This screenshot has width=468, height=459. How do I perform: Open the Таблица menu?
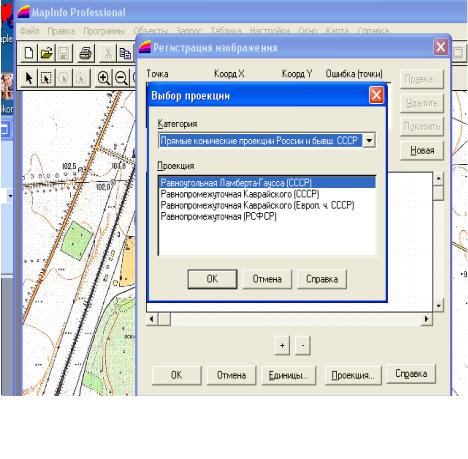coord(226,31)
